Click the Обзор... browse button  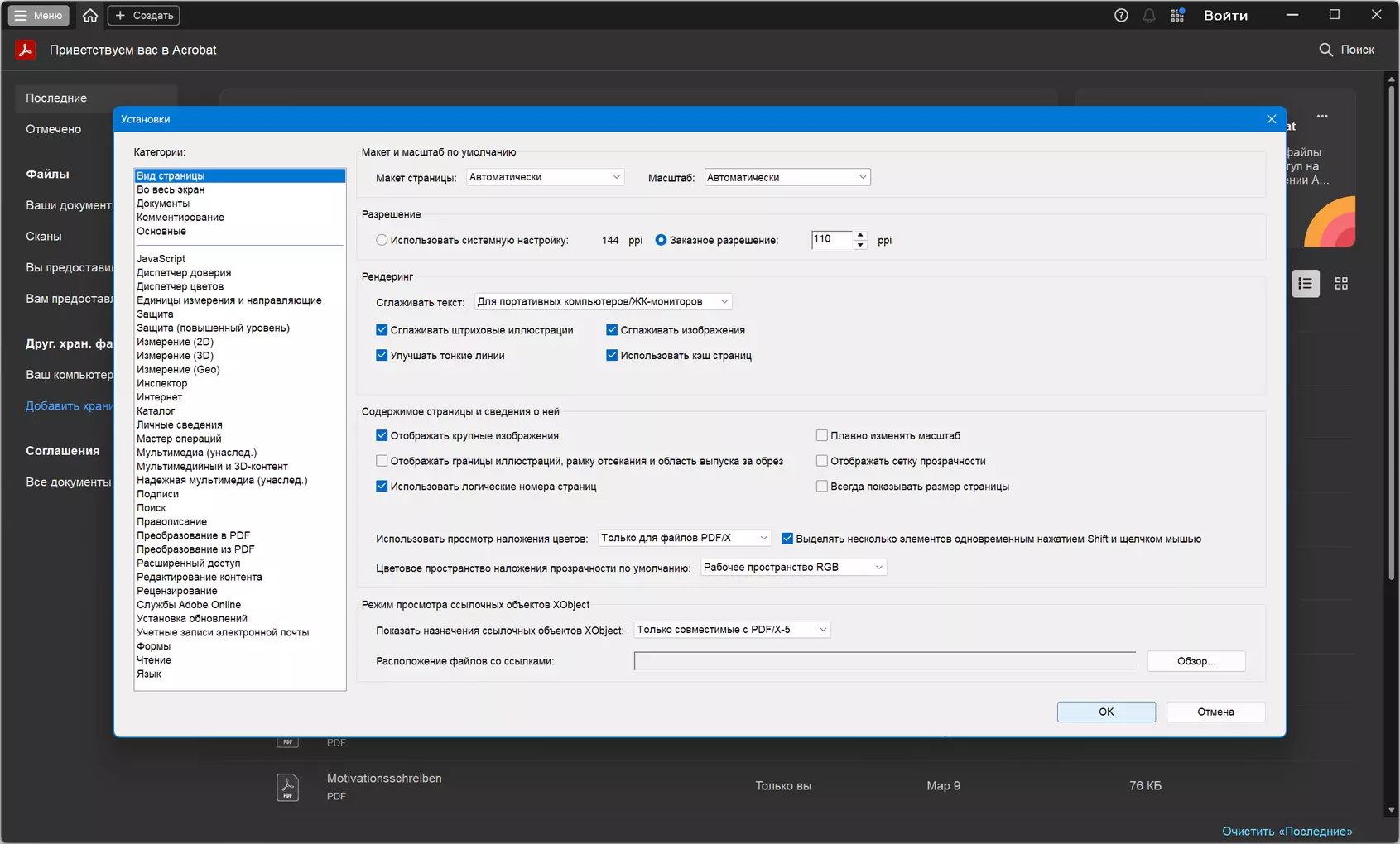point(1196,661)
